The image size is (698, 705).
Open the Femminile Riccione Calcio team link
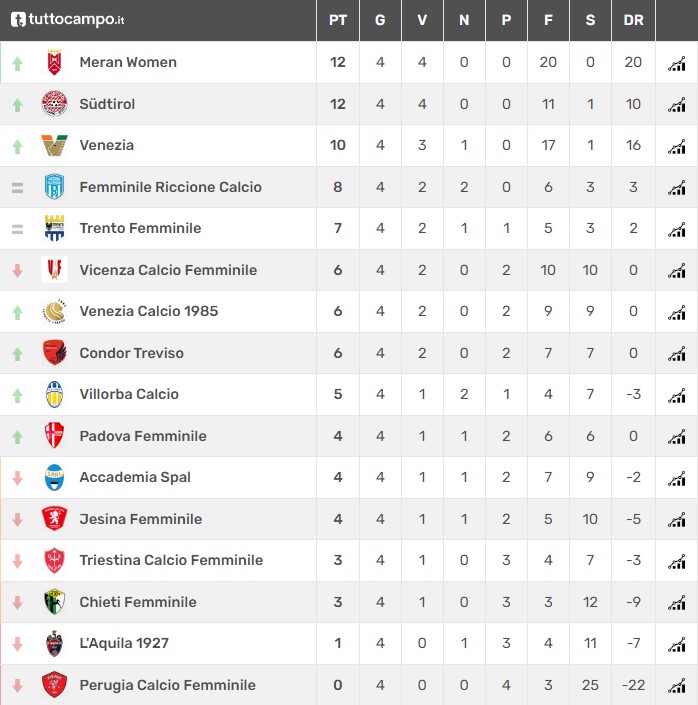point(170,187)
